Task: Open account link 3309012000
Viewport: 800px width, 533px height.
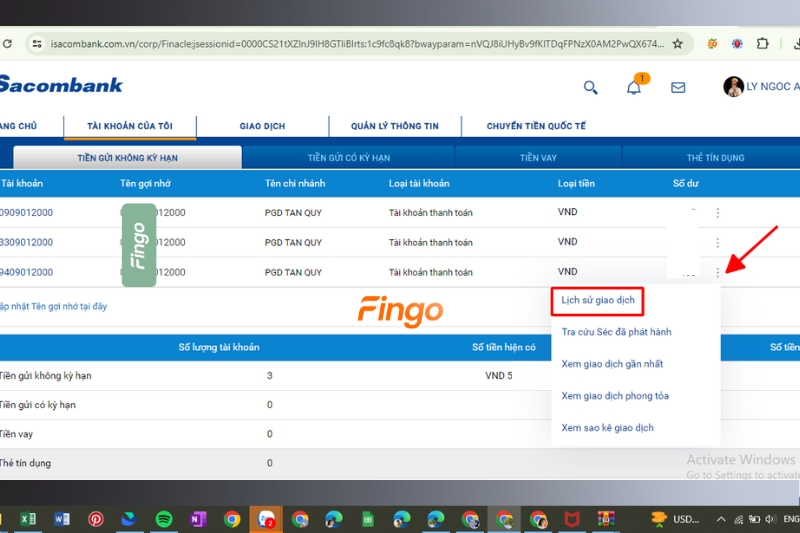Action: pos(26,242)
